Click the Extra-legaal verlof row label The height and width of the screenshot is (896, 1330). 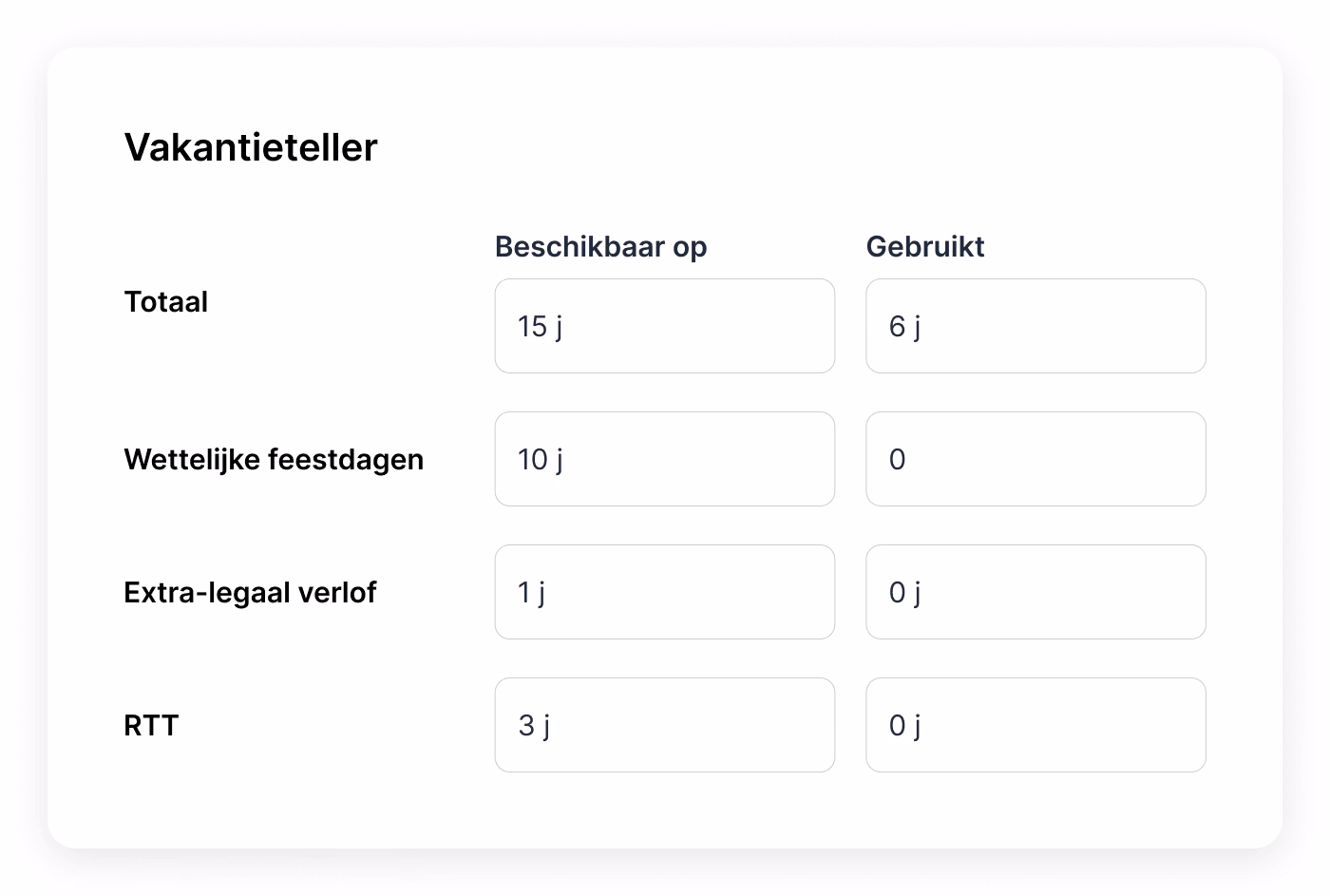pyautogui.click(x=250, y=593)
